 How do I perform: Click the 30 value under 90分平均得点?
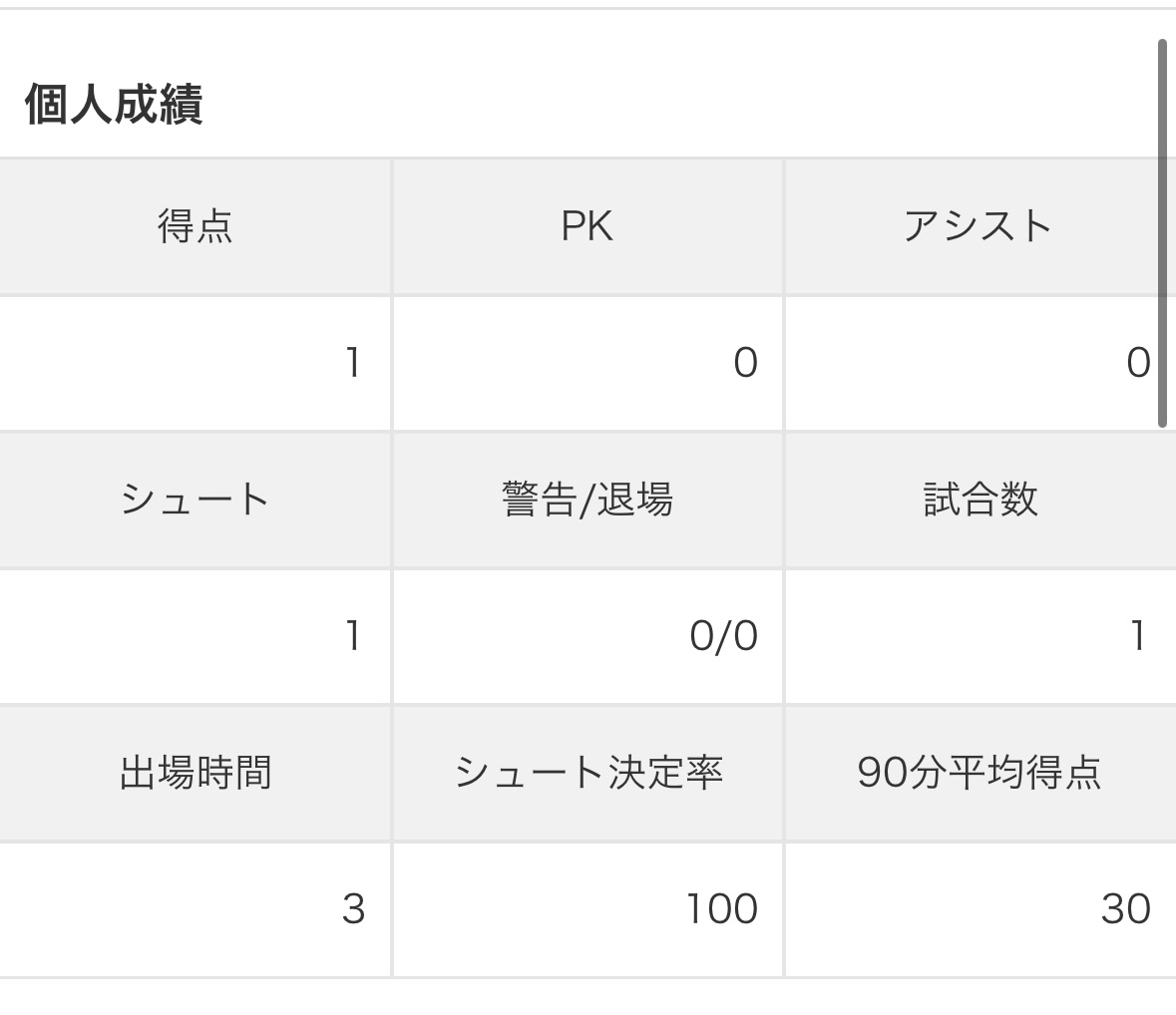pyautogui.click(x=1125, y=909)
